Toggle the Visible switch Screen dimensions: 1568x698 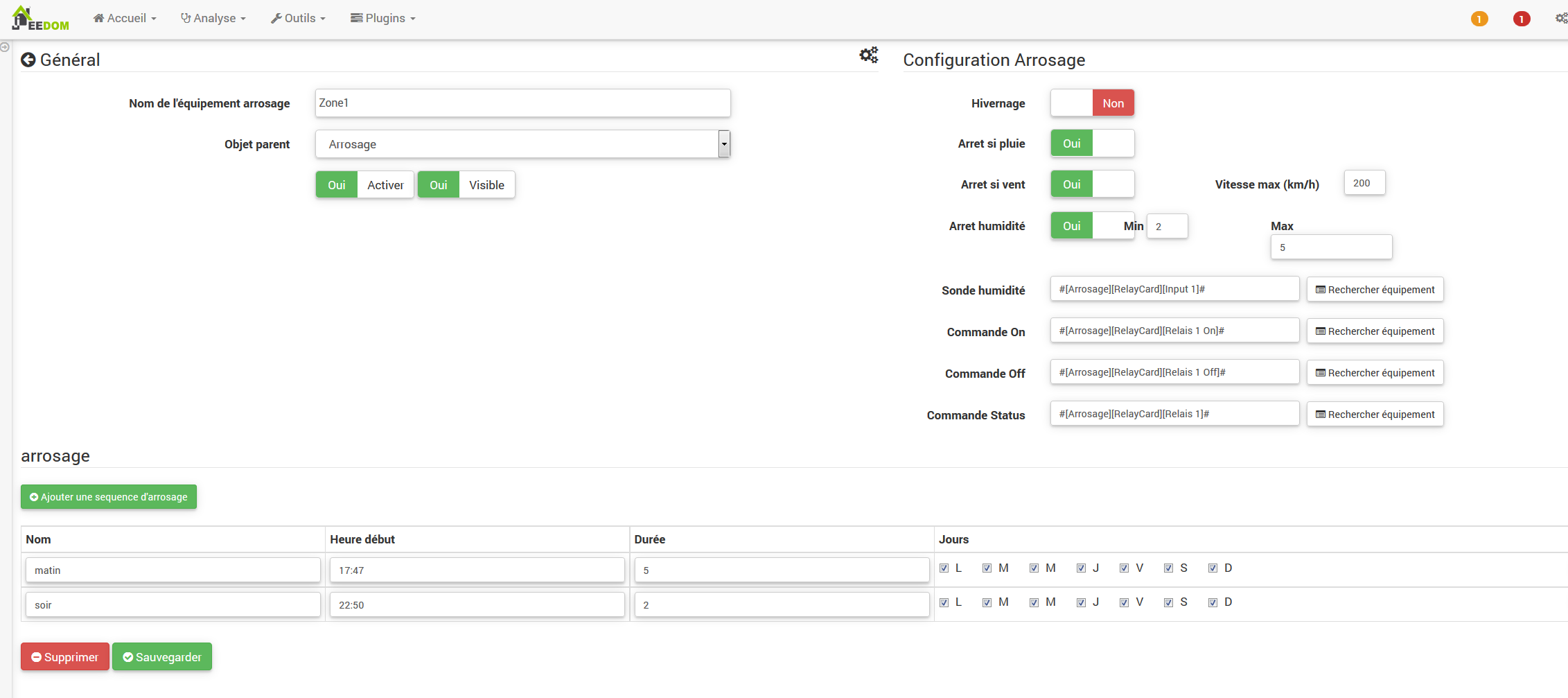pyautogui.click(x=466, y=185)
